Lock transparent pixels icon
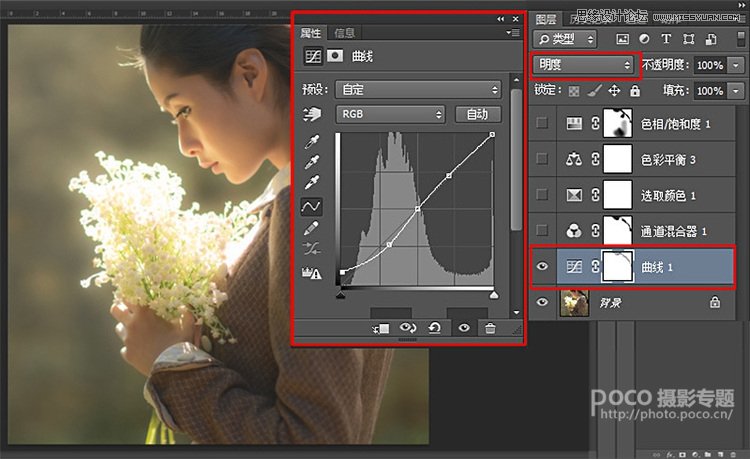Screen dimensions: 750x459 click(x=574, y=91)
